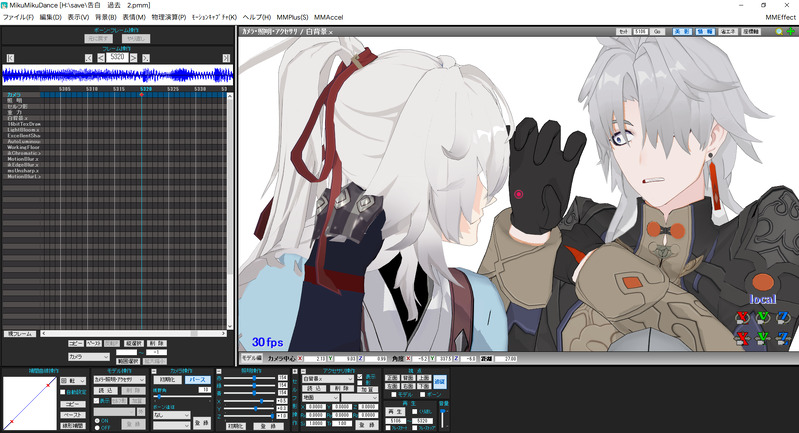Toggle the 表示 checkbox in model panel
This screenshot has width=799, height=433.
96,401
